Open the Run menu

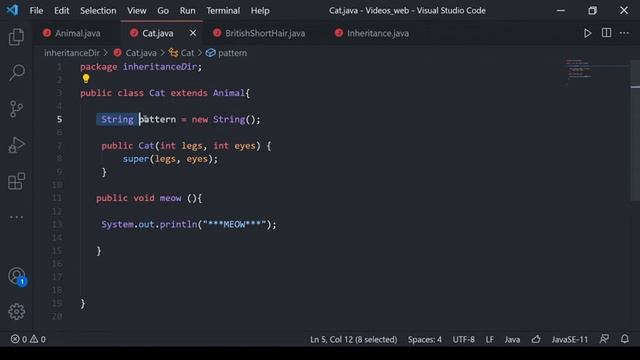point(187,11)
